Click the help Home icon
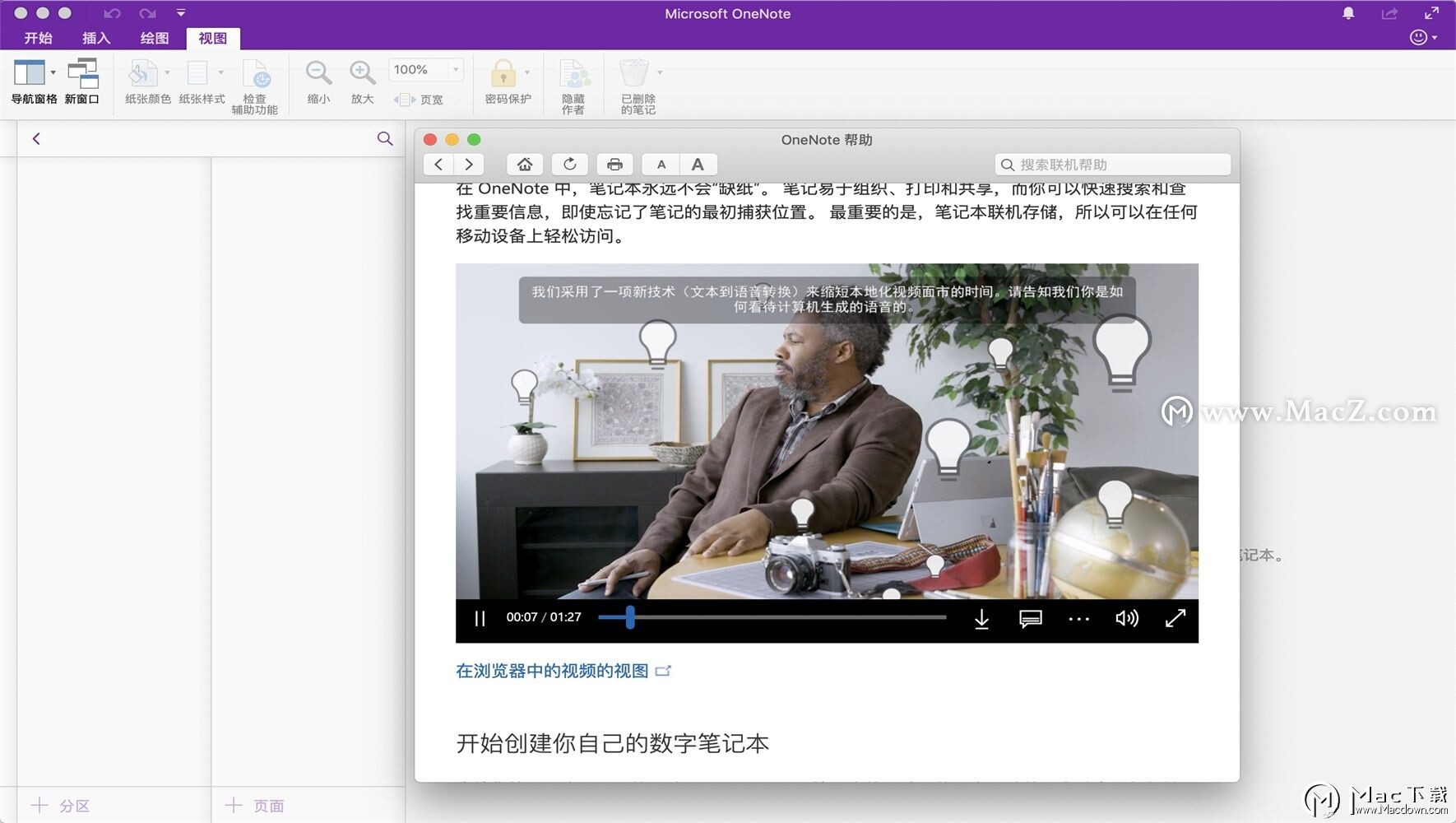Image resolution: width=1456 pixels, height=823 pixels. click(x=525, y=165)
